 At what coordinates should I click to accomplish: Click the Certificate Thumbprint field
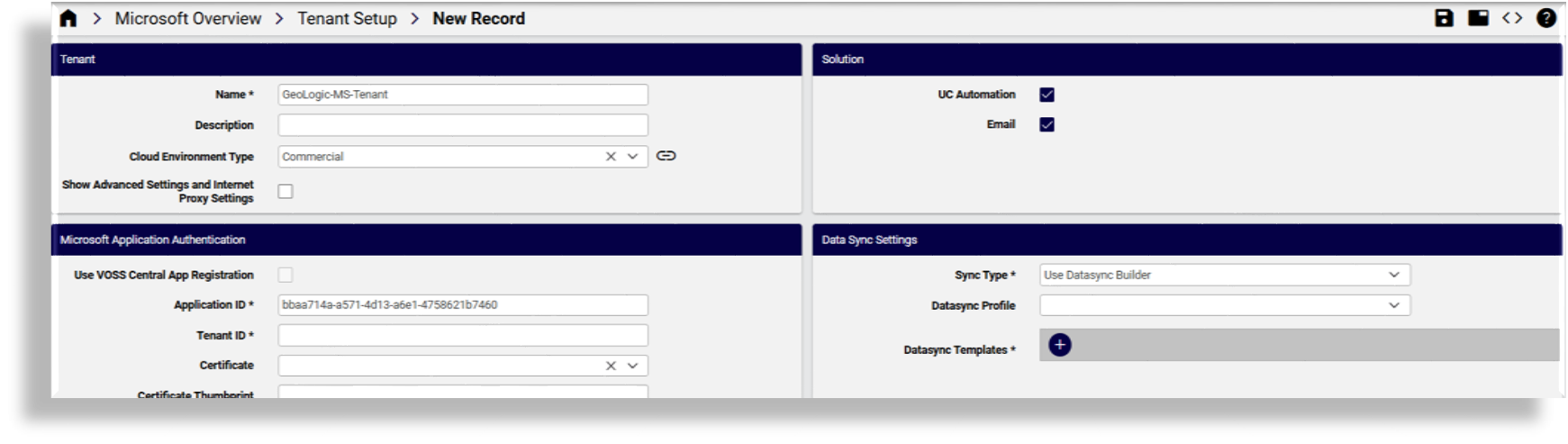(463, 392)
